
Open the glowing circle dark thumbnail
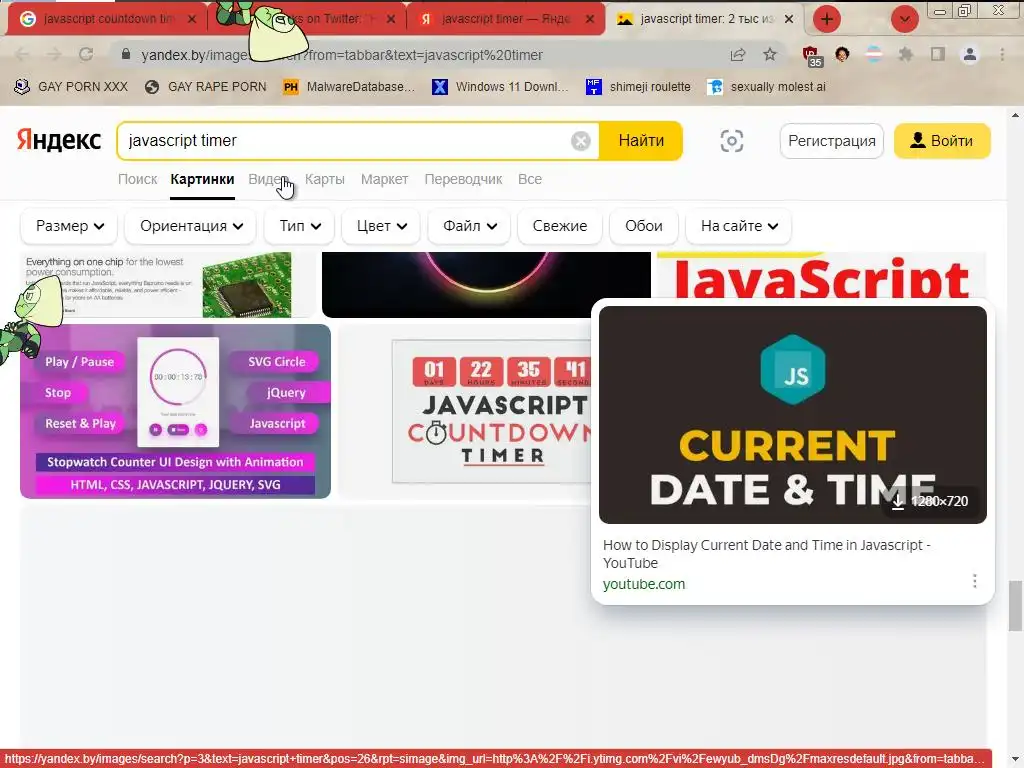487,285
